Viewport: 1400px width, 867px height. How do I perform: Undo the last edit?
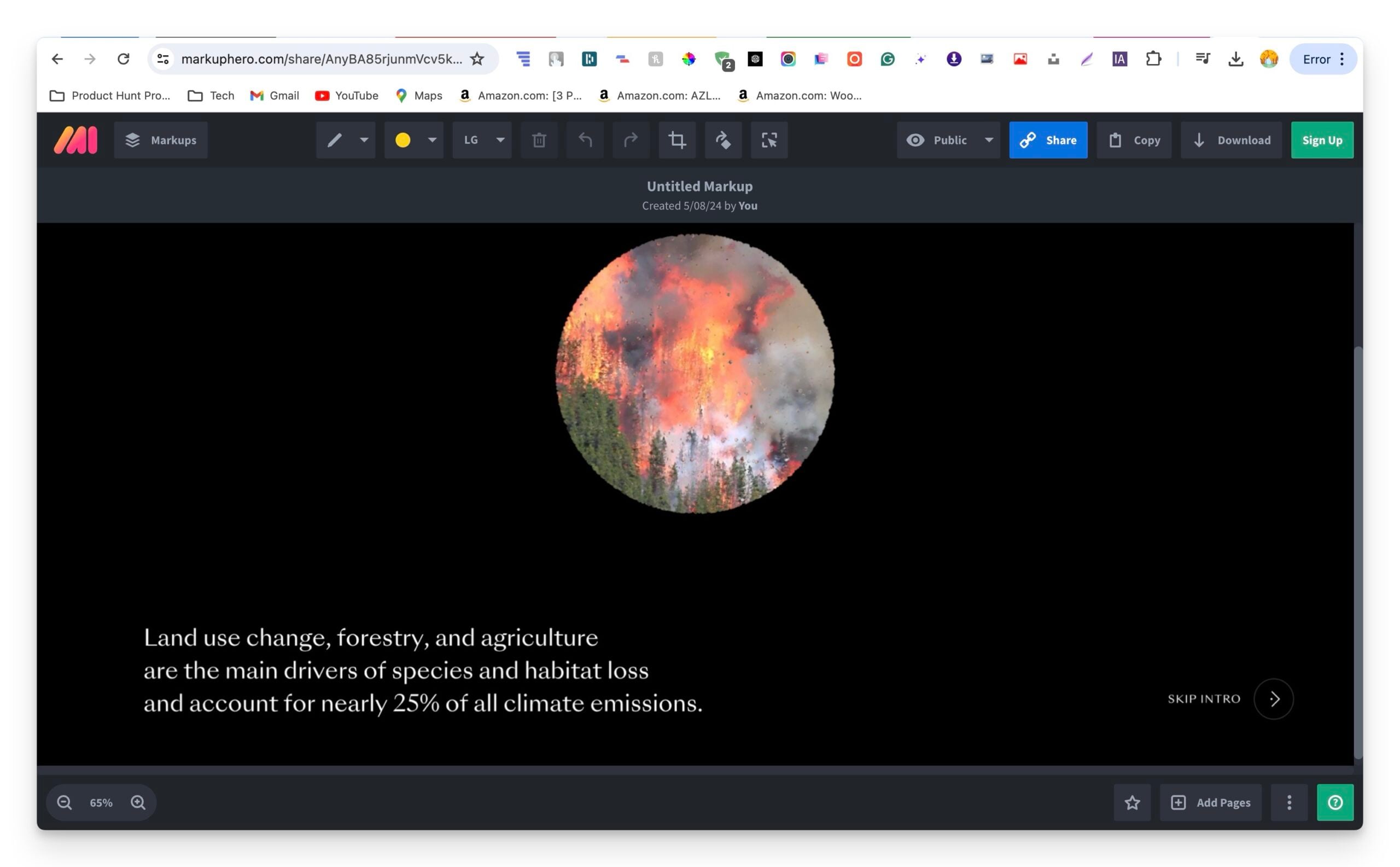click(584, 140)
